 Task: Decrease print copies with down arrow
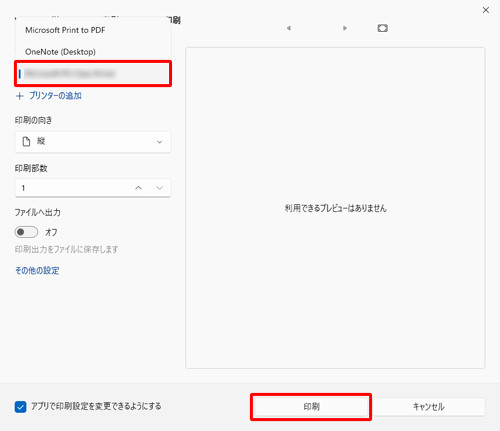click(x=160, y=188)
